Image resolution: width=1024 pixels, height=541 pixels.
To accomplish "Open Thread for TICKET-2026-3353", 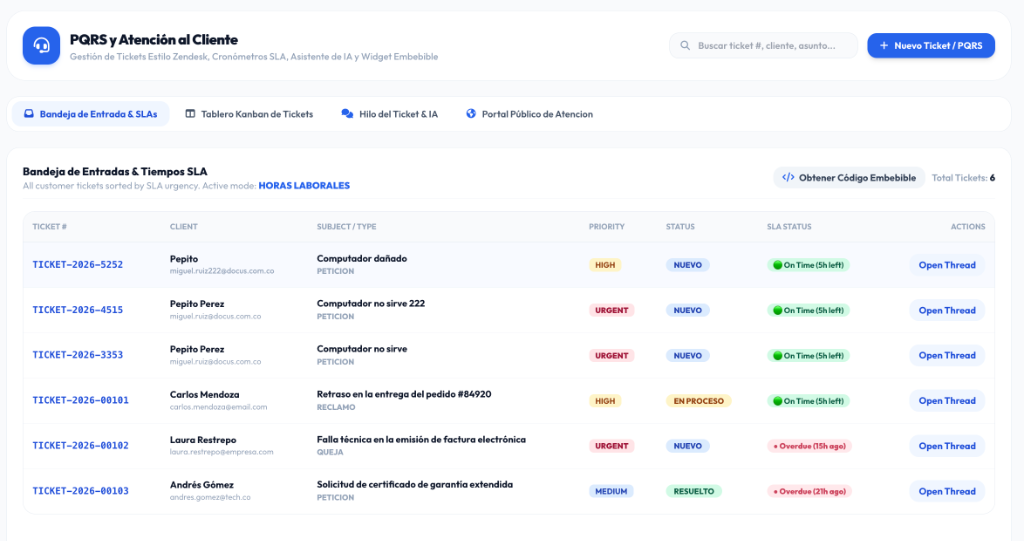I will [947, 355].
